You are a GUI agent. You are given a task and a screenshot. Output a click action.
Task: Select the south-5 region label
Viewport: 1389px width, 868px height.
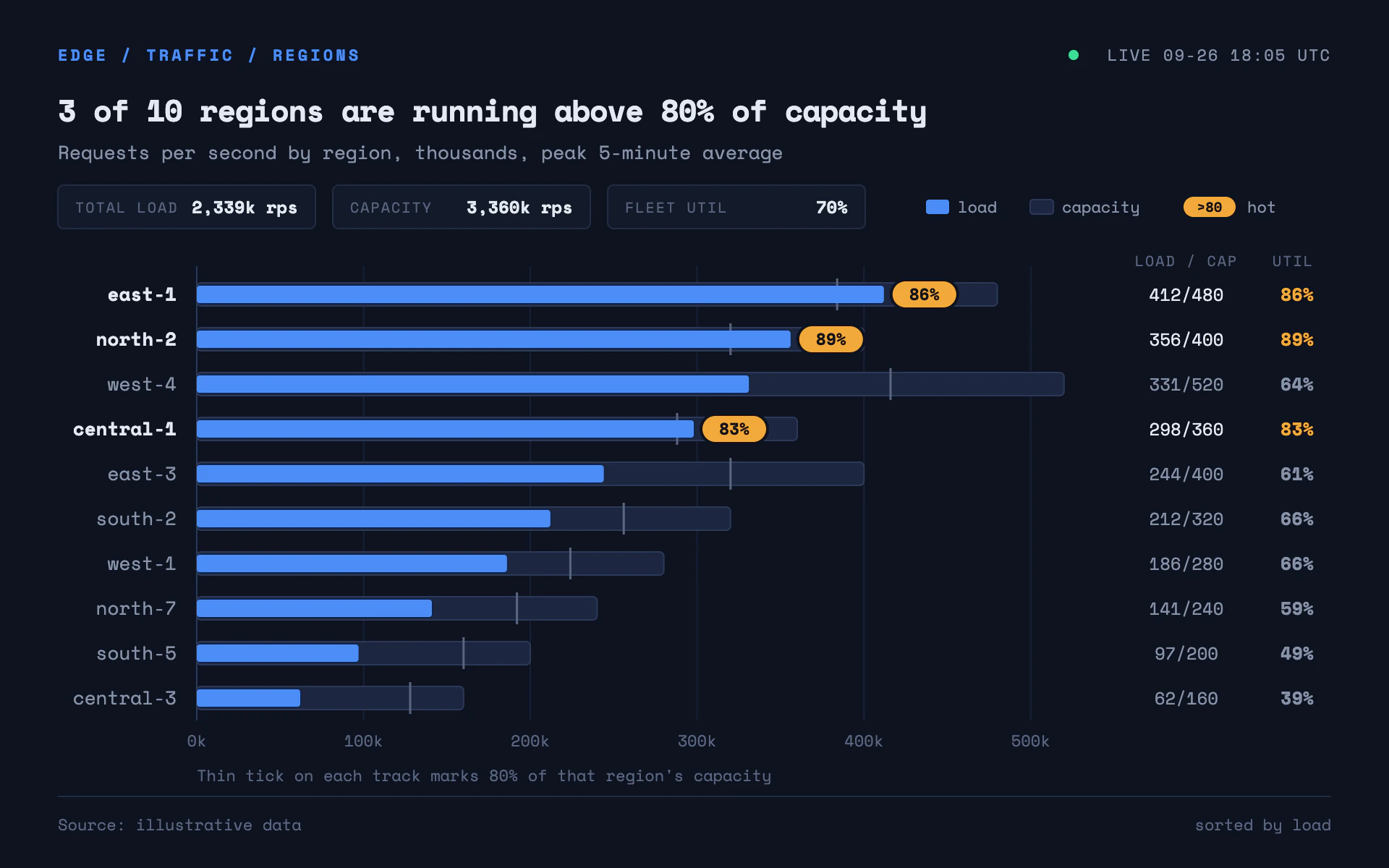(x=136, y=653)
